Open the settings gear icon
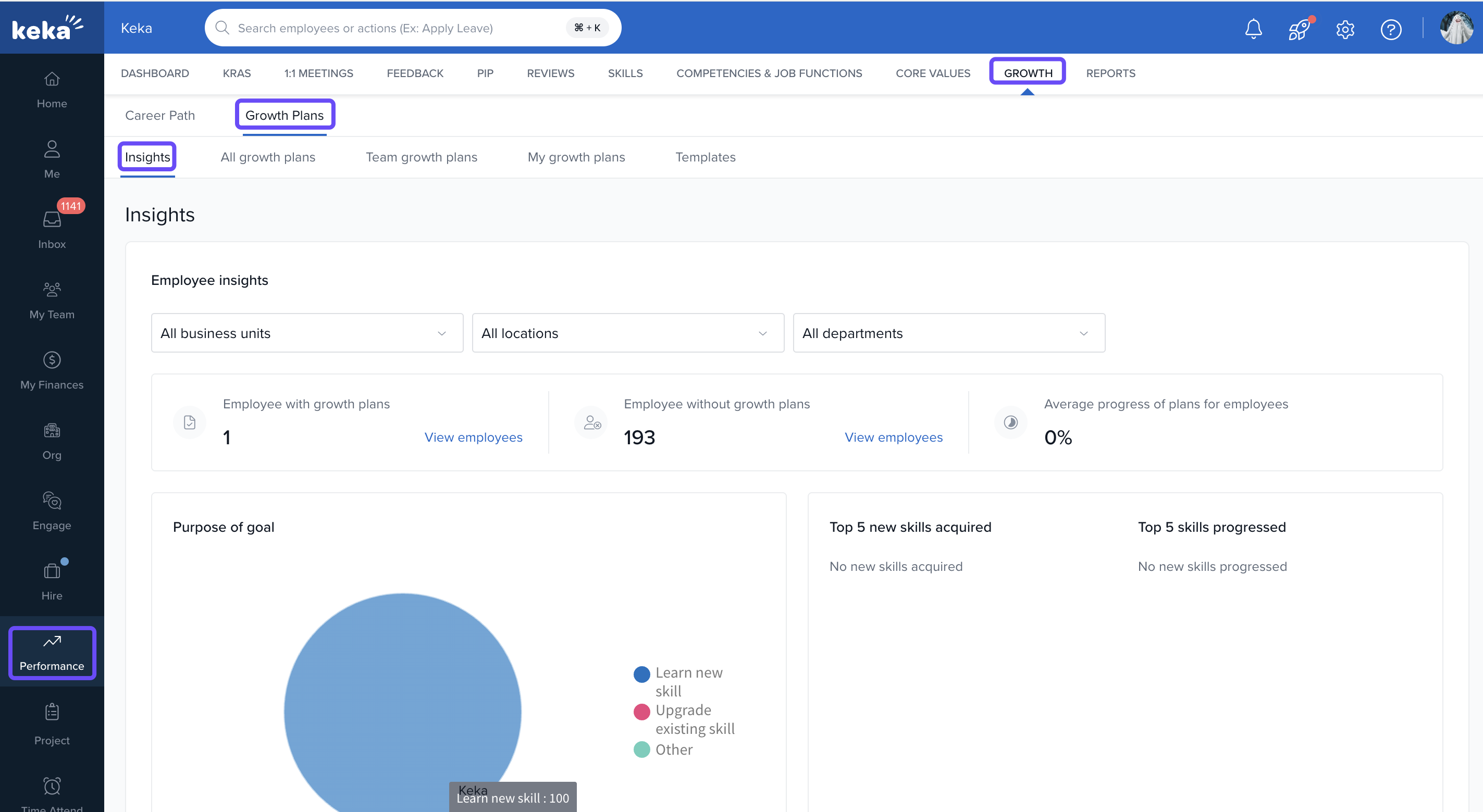This screenshot has width=1483, height=812. pos(1345,29)
